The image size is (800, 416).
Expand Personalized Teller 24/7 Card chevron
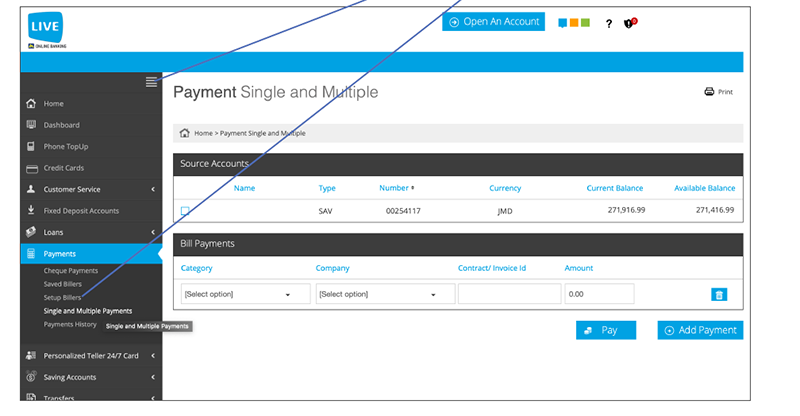[153, 356]
